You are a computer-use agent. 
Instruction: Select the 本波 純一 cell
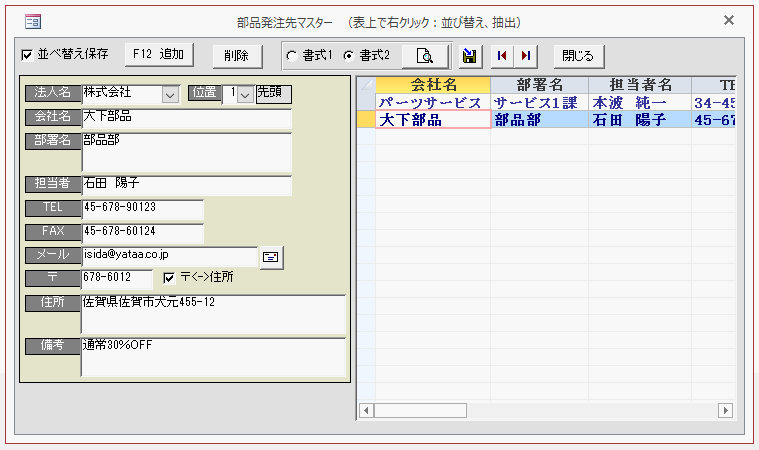coord(640,103)
